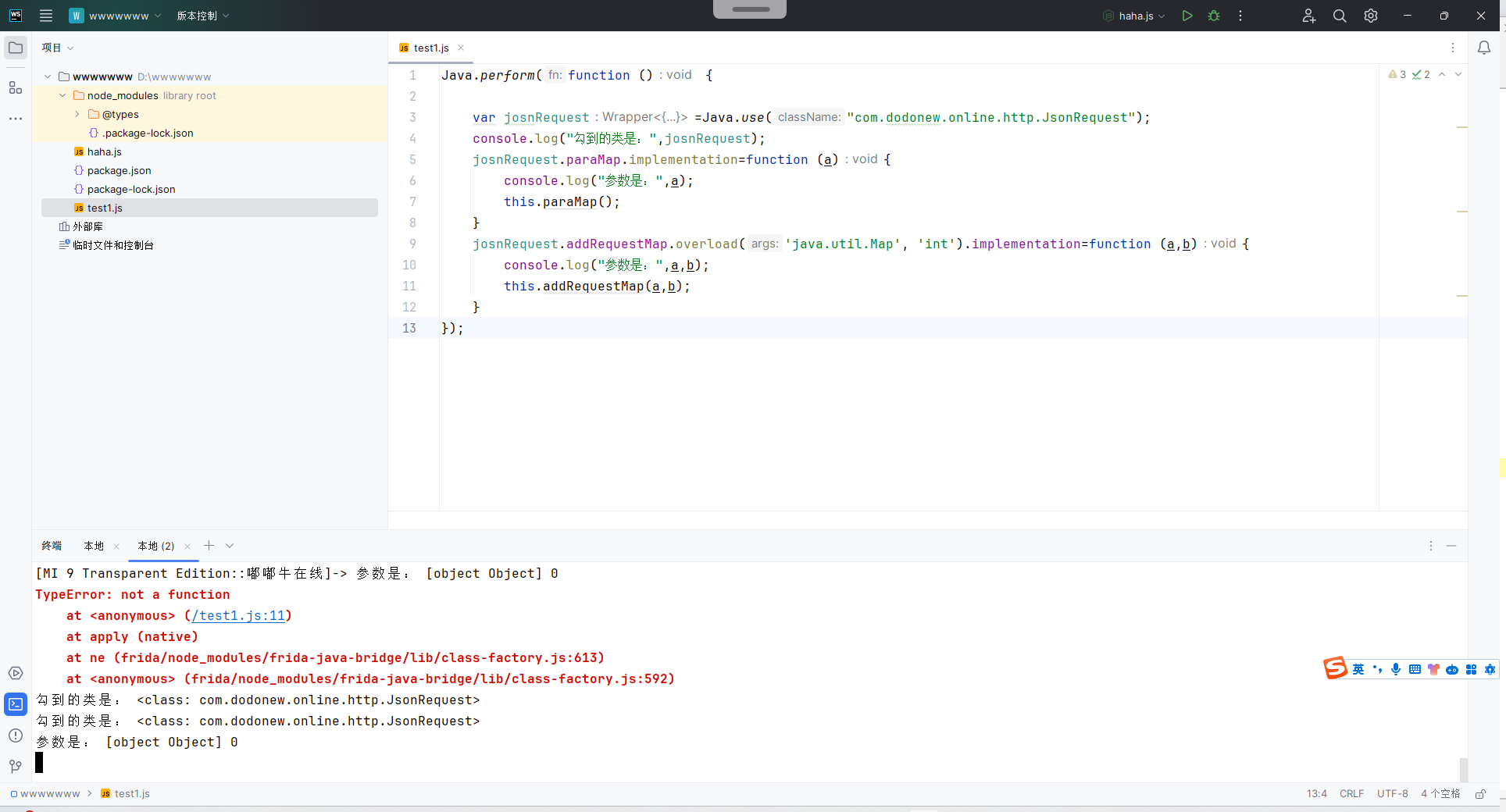The width and height of the screenshot is (1506, 812).
Task: Select the test1.js editor tab
Action: 431,48
